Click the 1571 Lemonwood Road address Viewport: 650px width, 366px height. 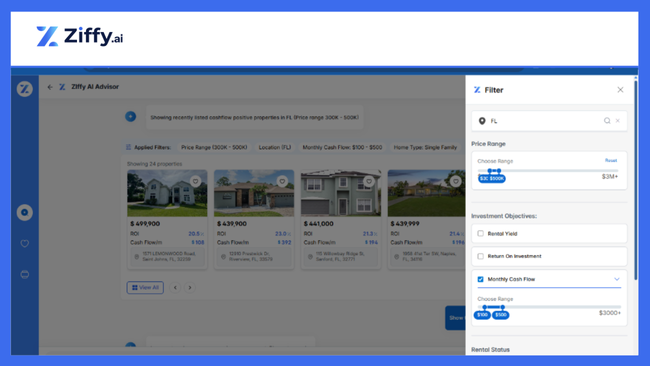point(167,257)
